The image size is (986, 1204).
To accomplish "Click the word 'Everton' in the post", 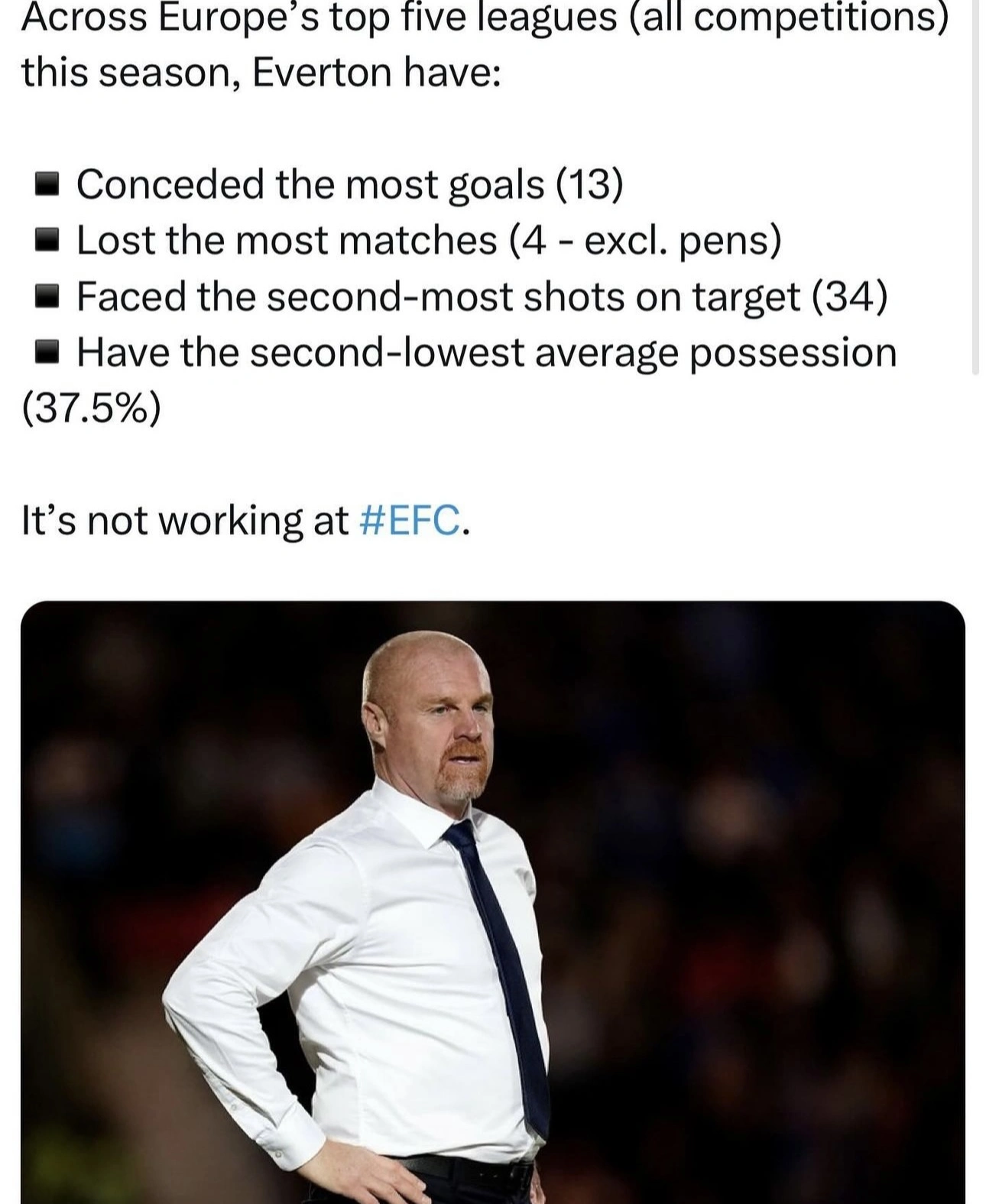I will pyautogui.click(x=321, y=73).
